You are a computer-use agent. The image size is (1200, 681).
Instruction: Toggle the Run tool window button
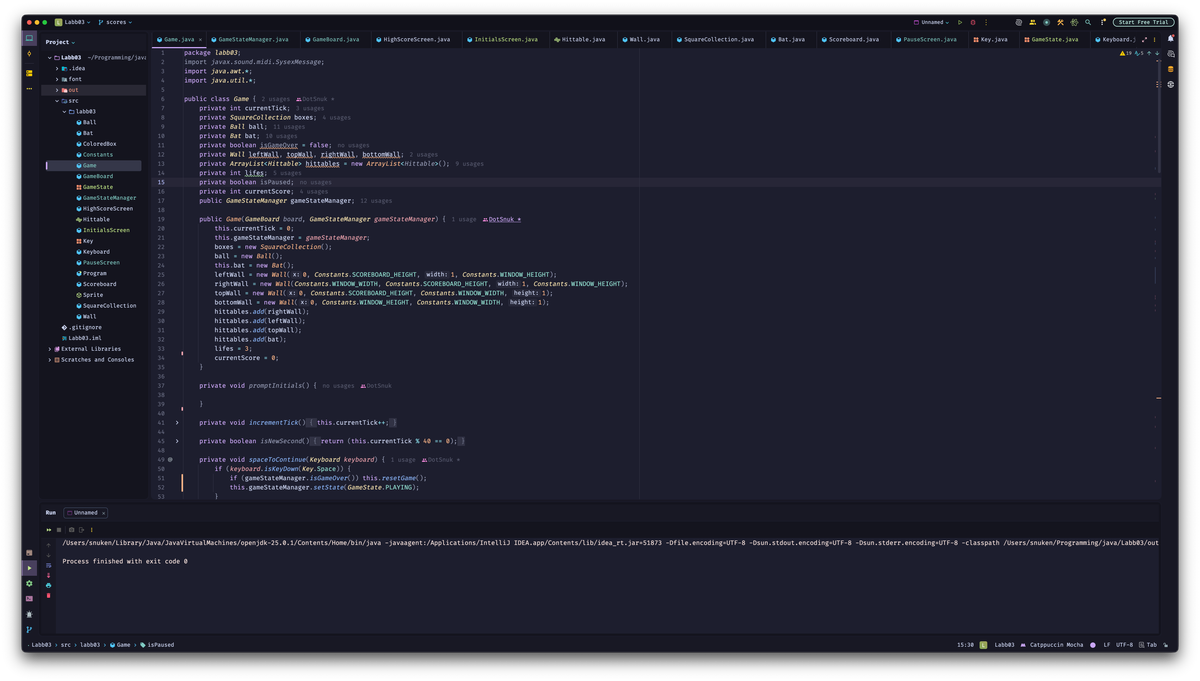pos(29,568)
